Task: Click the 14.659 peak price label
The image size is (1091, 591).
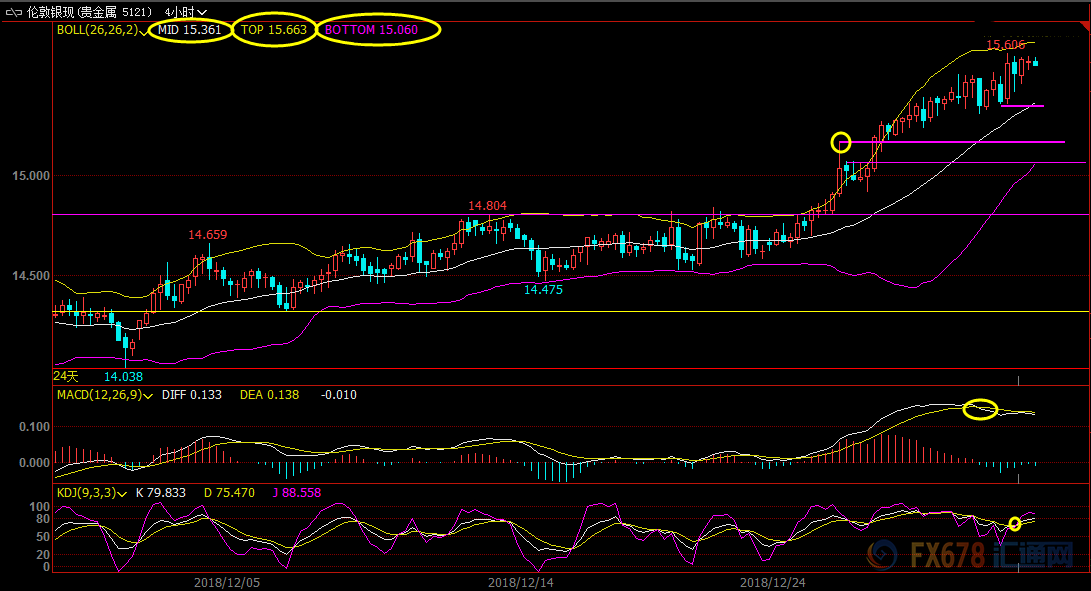Action: (208, 235)
